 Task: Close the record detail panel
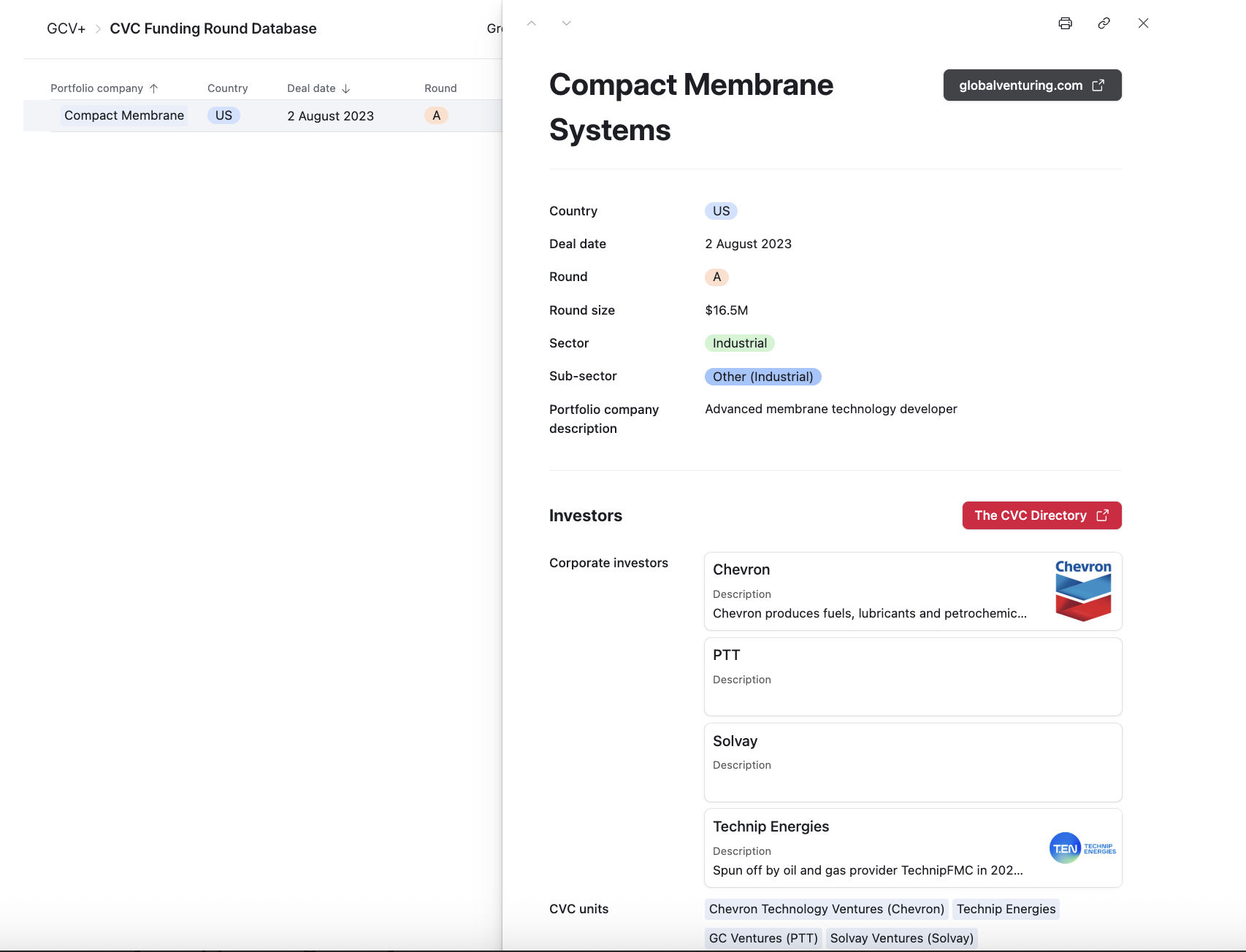1143,23
